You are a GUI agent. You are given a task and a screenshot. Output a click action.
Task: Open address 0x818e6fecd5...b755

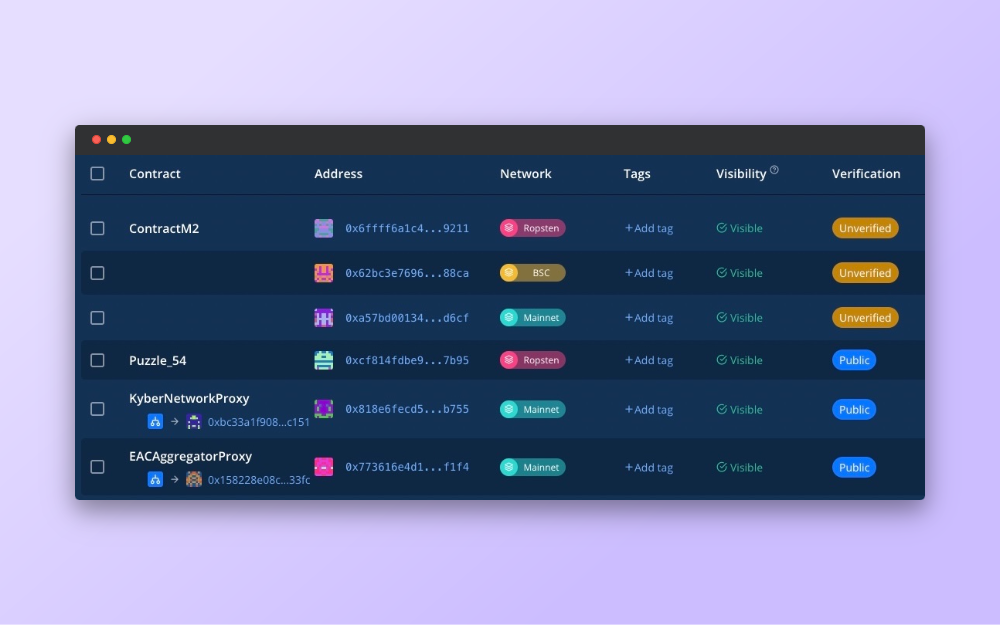407,409
